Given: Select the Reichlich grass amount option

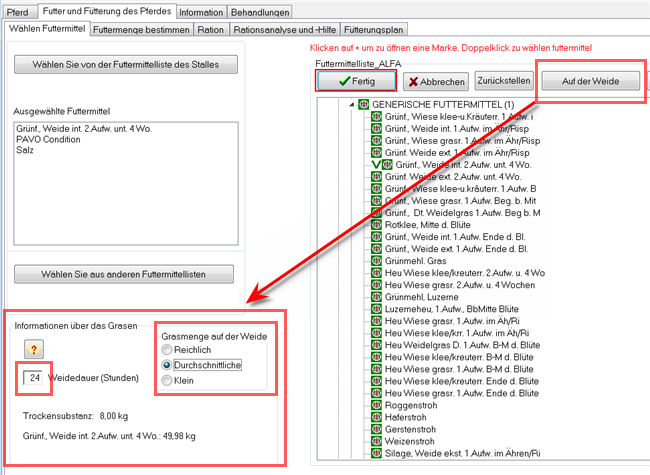Looking at the screenshot, I should tap(167, 350).
